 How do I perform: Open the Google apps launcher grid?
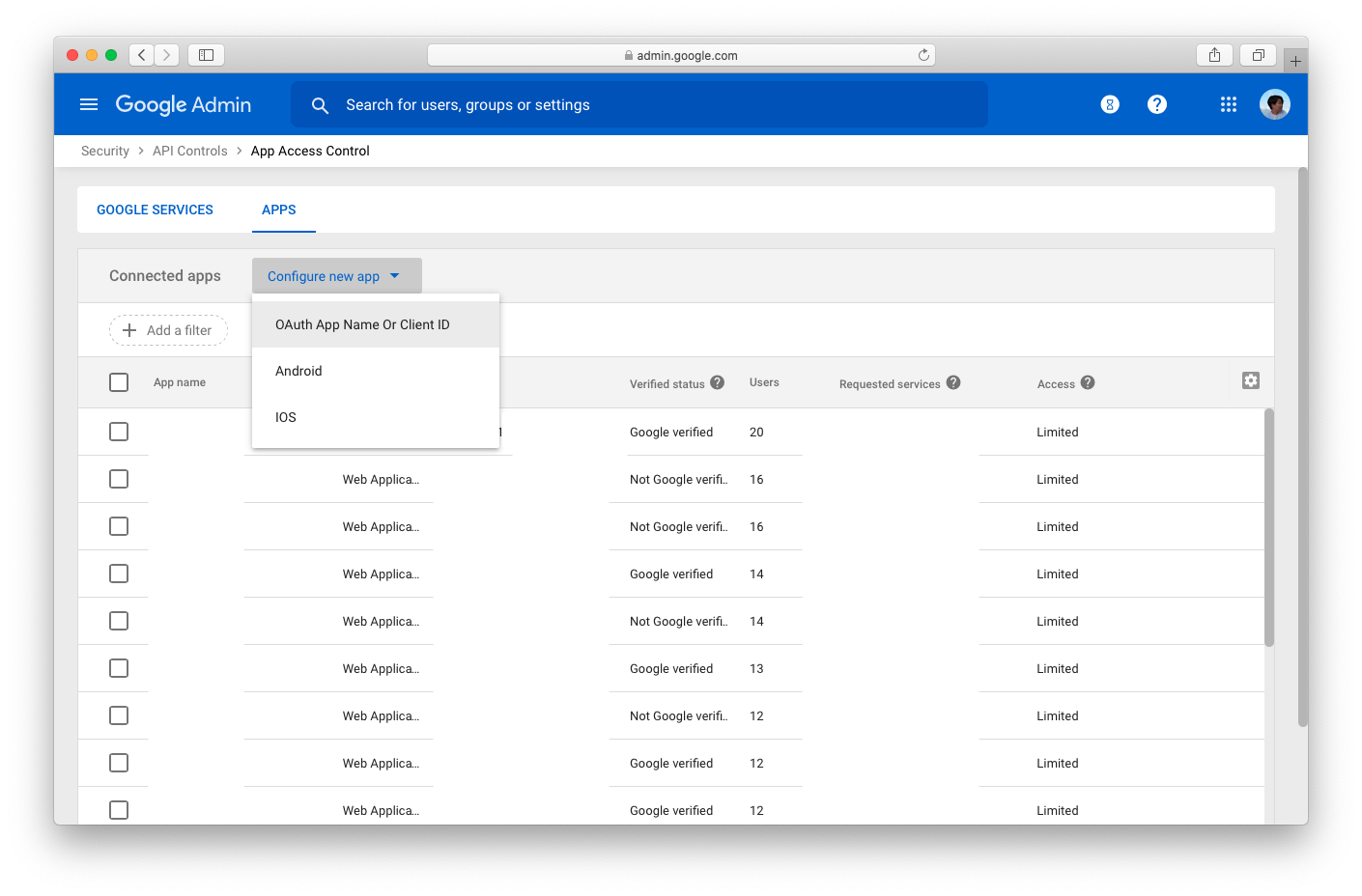point(1228,104)
